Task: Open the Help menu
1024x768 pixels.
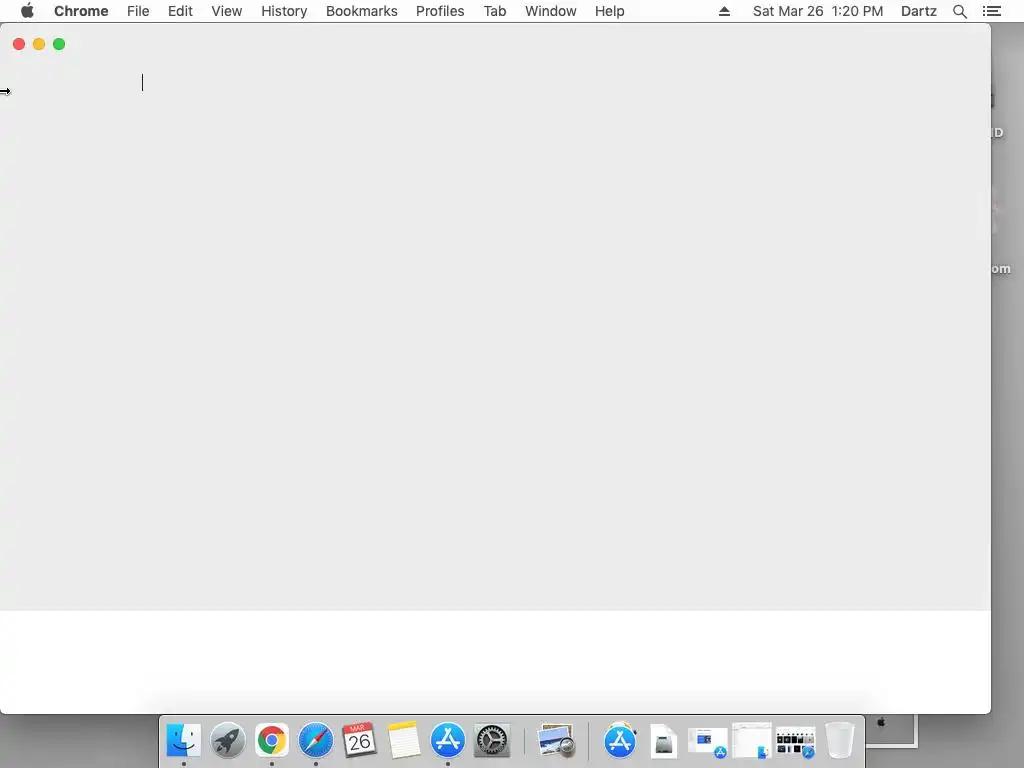Action: [x=609, y=11]
